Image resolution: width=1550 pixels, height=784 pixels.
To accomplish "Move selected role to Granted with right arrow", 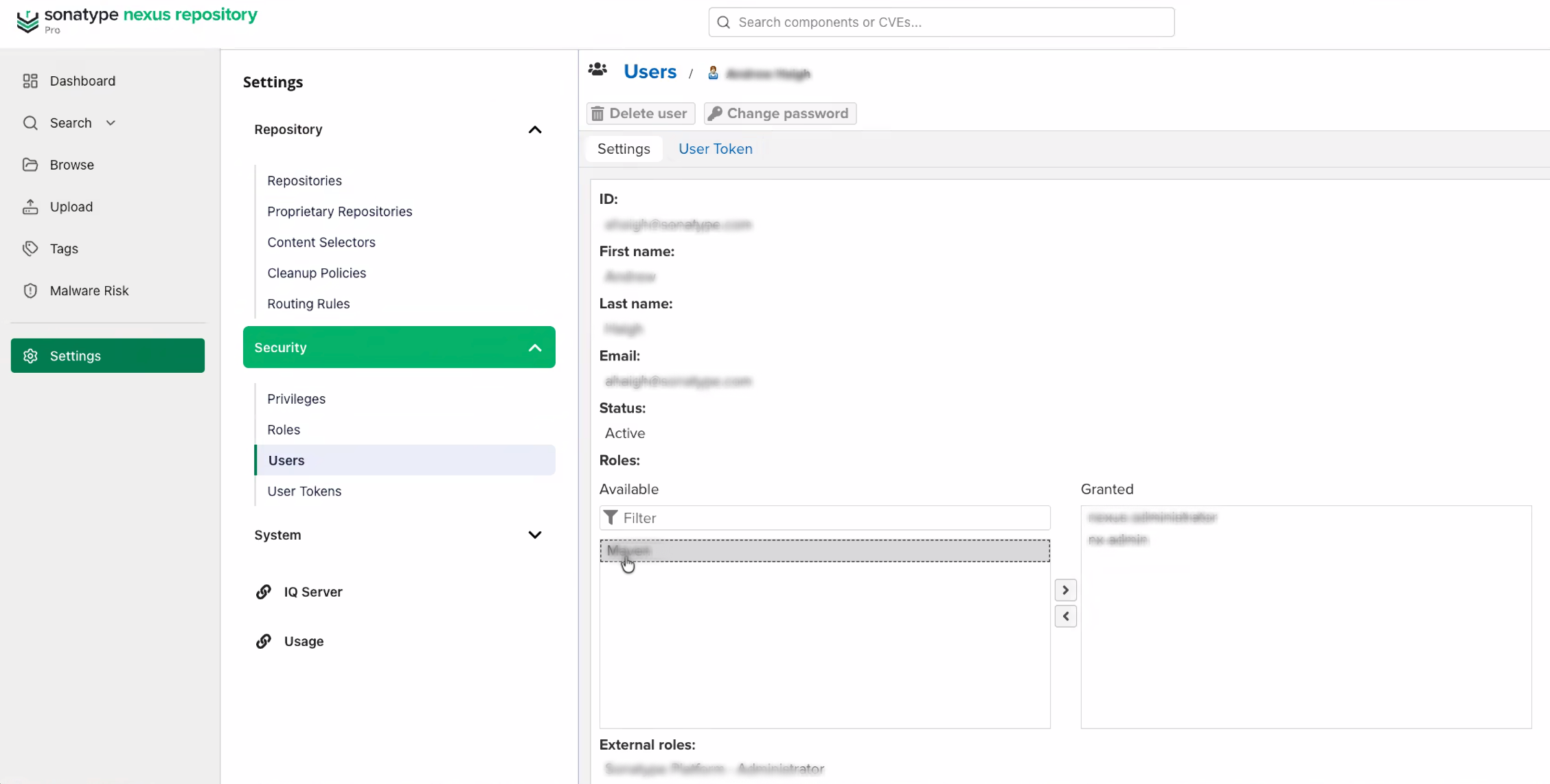I will click(1065, 590).
